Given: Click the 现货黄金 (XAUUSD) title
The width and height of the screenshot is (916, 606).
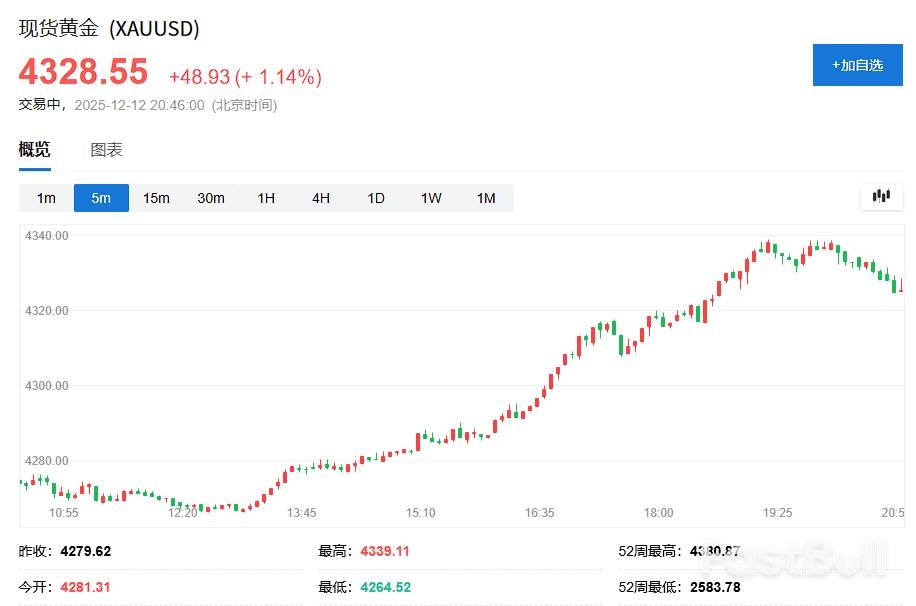Looking at the screenshot, I should 109,29.
